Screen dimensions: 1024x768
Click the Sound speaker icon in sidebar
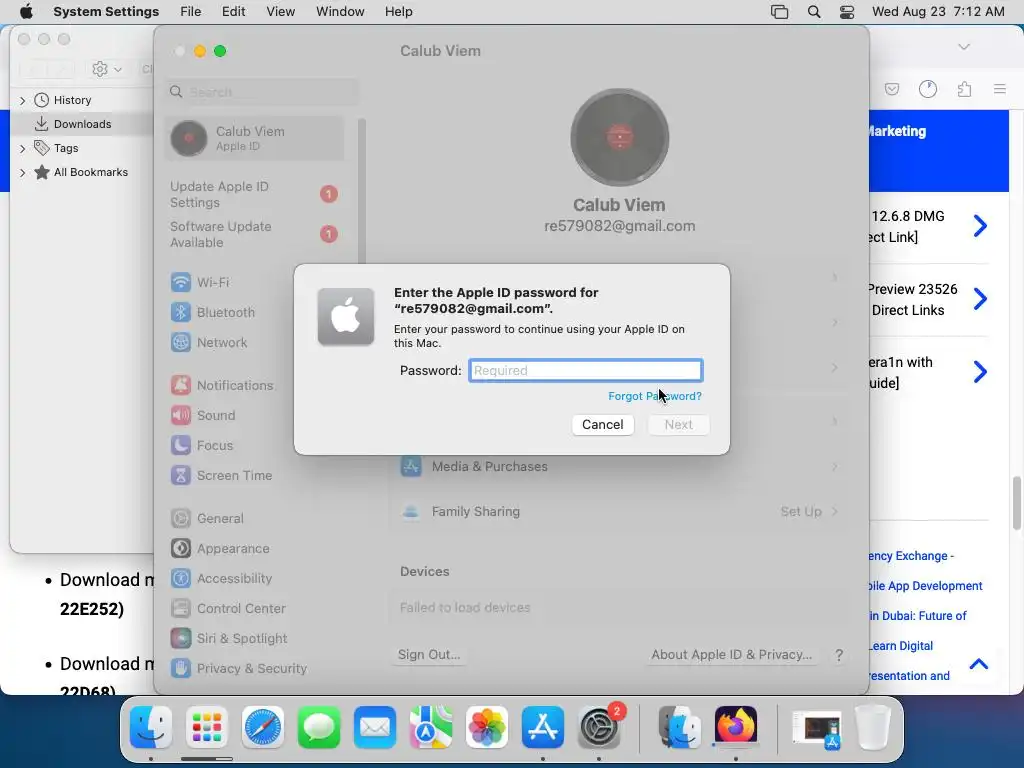click(x=181, y=415)
